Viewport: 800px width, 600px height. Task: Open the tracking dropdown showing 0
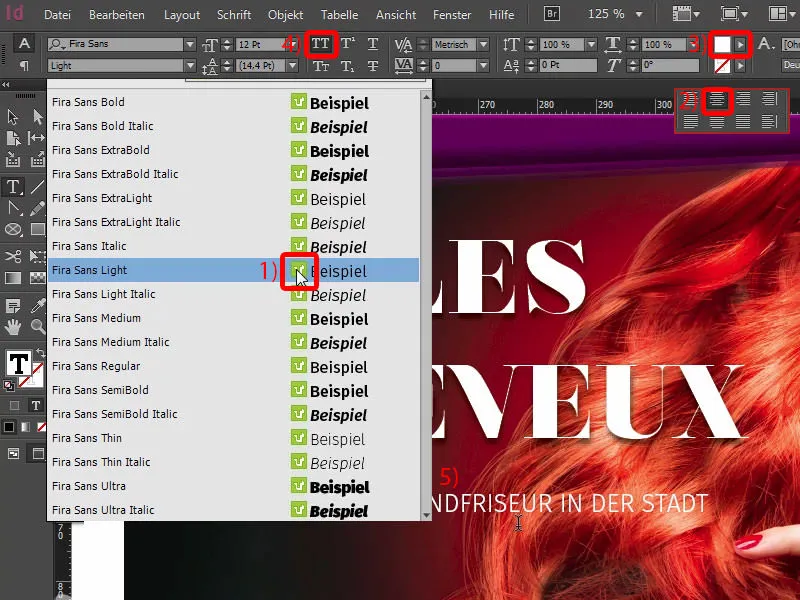point(483,66)
